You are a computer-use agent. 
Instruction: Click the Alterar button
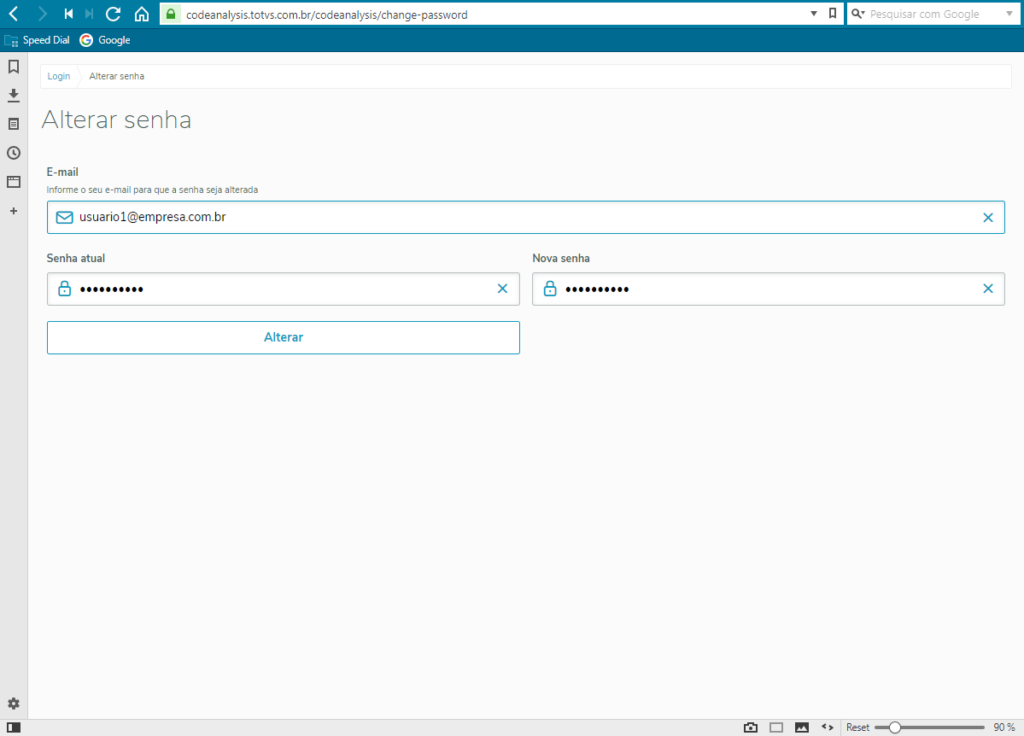(x=283, y=338)
